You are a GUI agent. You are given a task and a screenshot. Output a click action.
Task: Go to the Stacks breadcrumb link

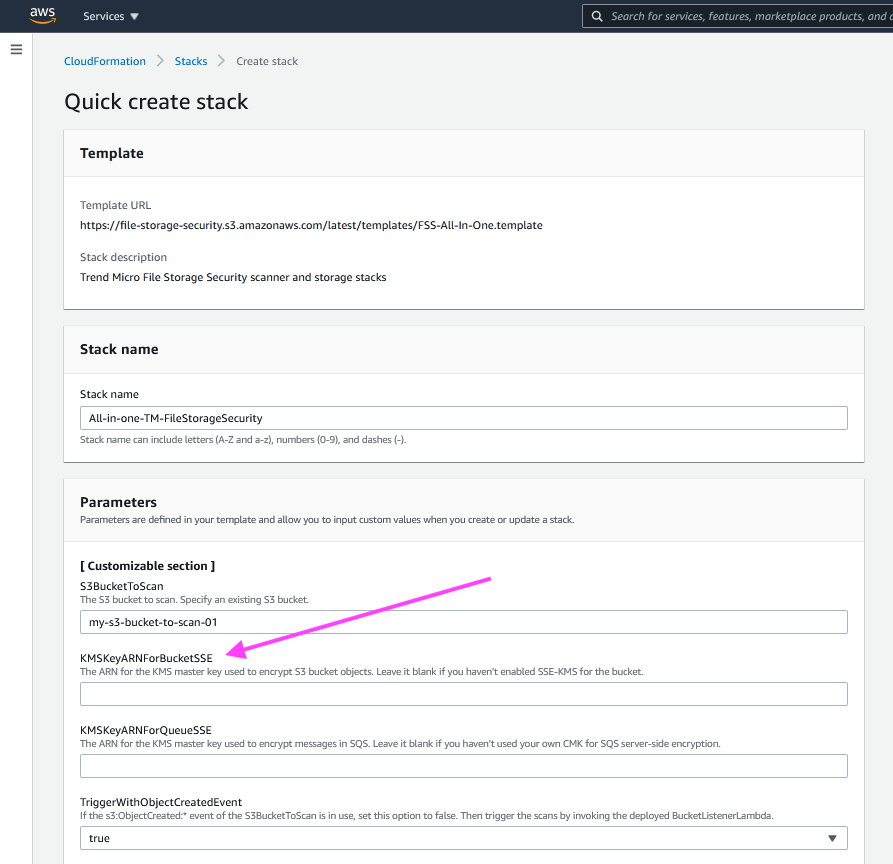(191, 61)
